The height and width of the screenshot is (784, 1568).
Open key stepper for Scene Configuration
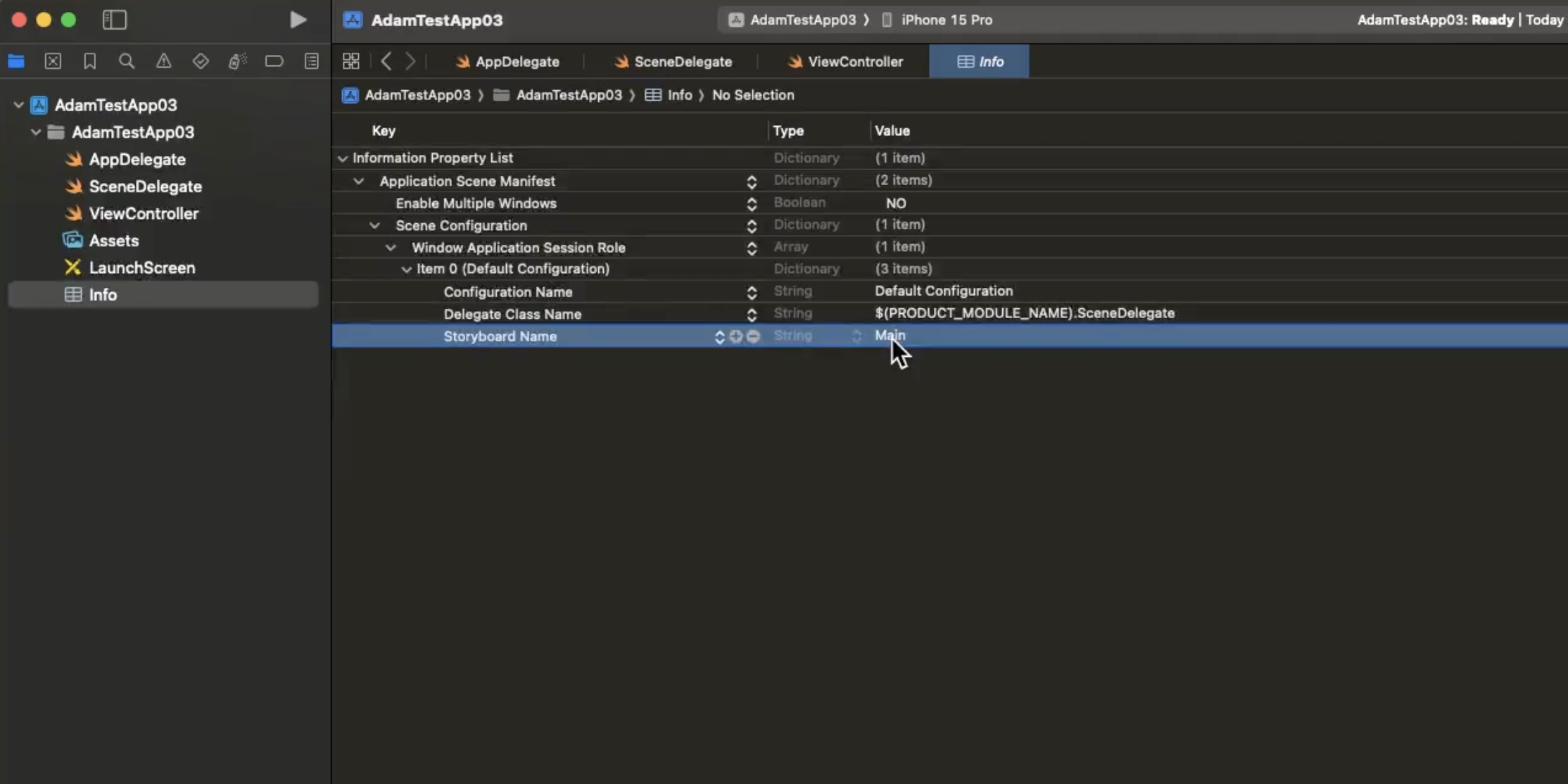[x=752, y=226]
